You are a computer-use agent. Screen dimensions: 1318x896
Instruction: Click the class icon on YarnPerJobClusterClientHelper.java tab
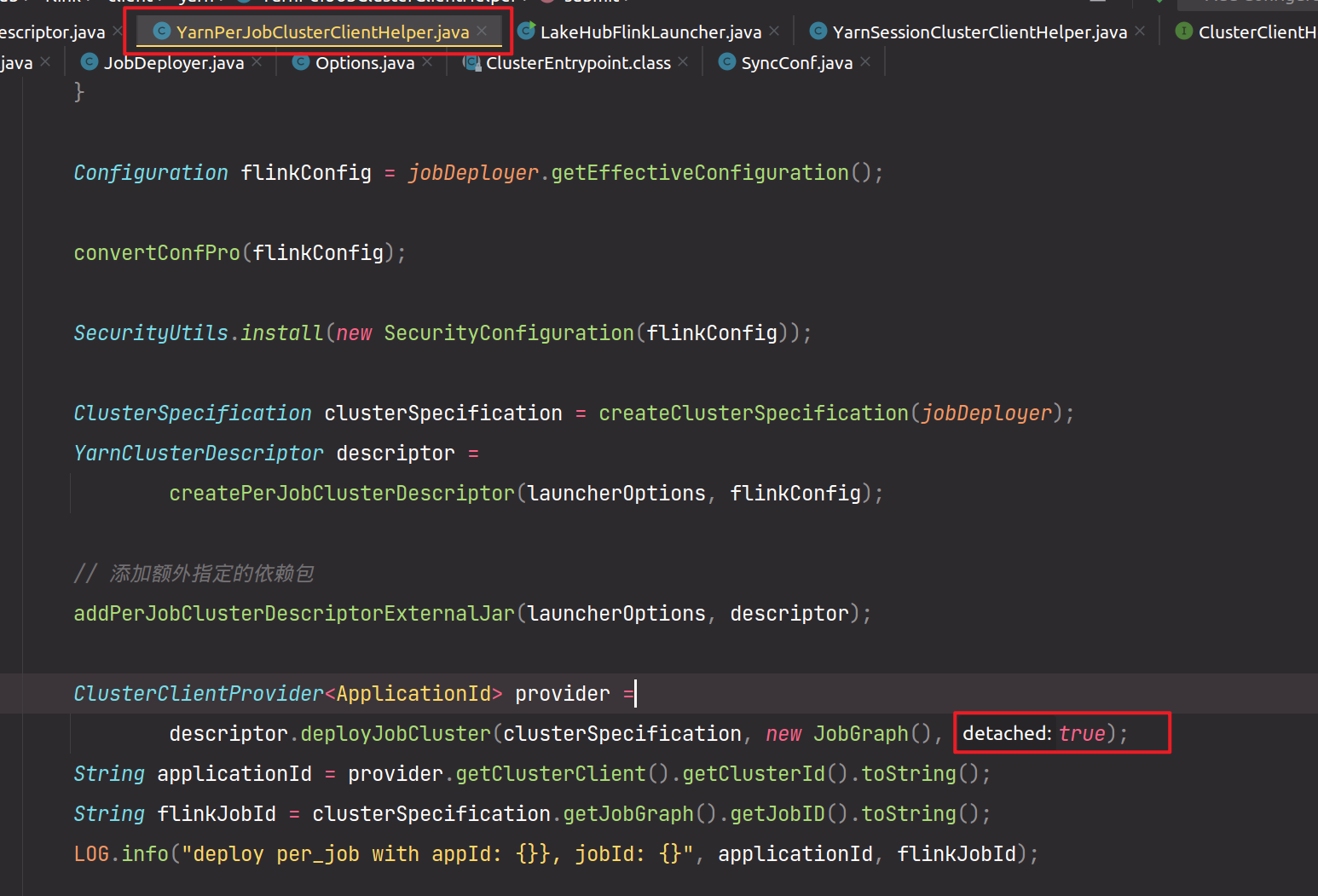point(161,32)
